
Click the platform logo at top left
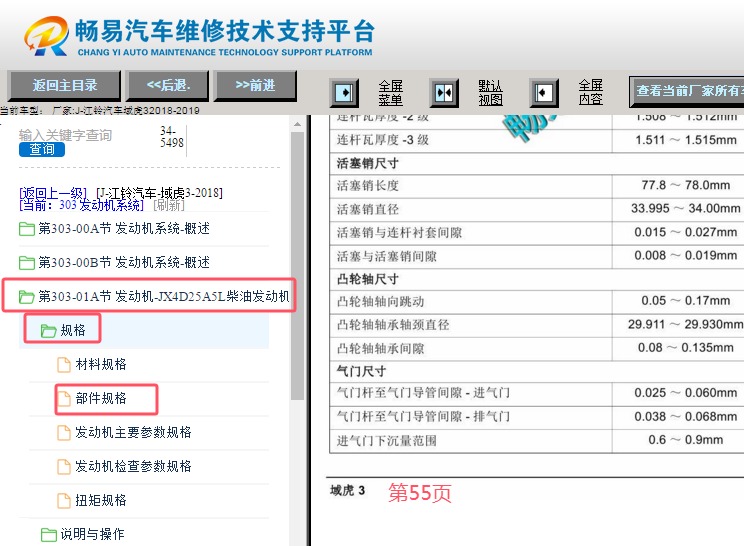[x=47, y=37]
